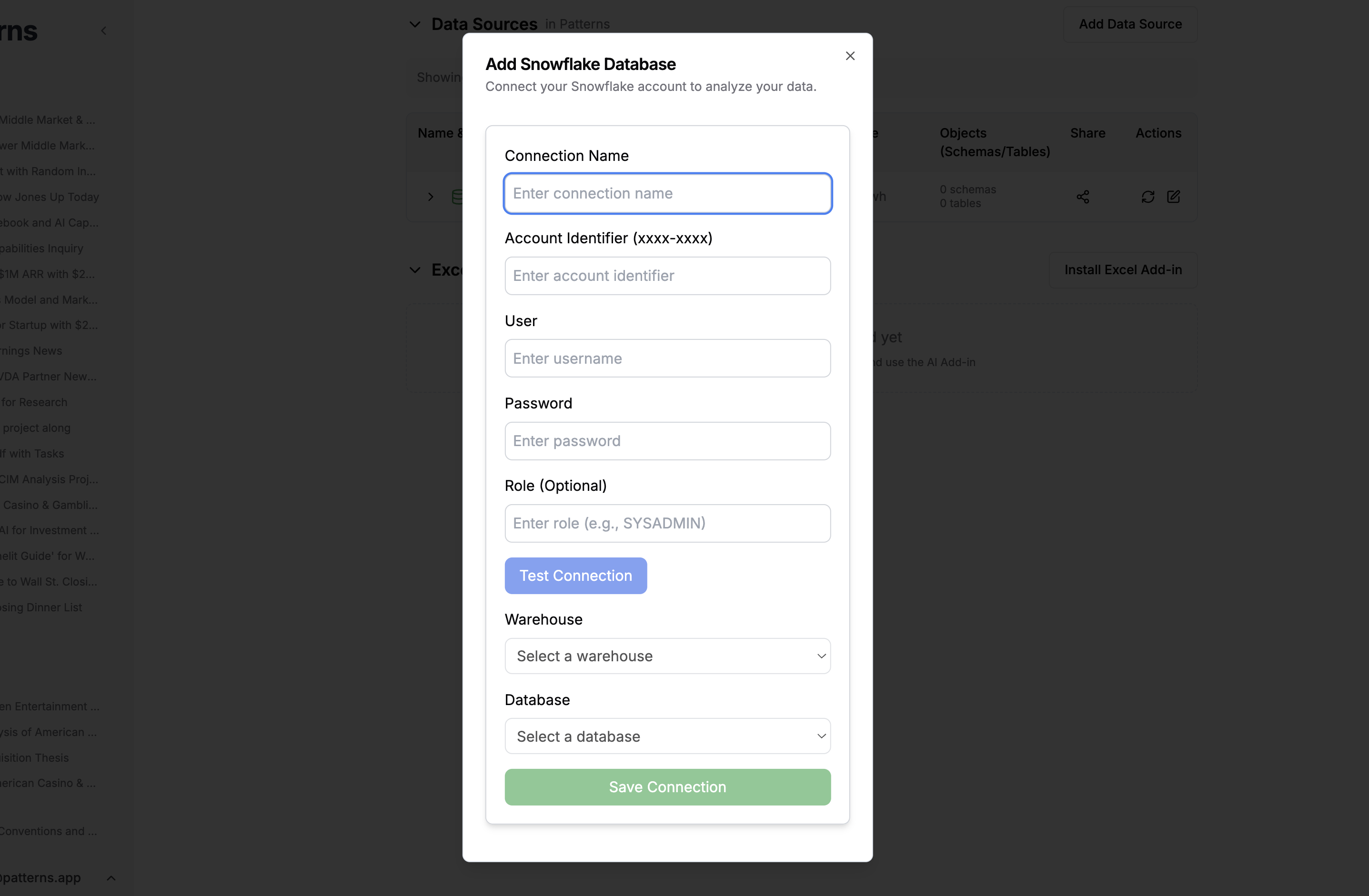Open the 'Casino & Gambli...' sidebar item
This screenshot has width=1369, height=896.
click(50, 505)
